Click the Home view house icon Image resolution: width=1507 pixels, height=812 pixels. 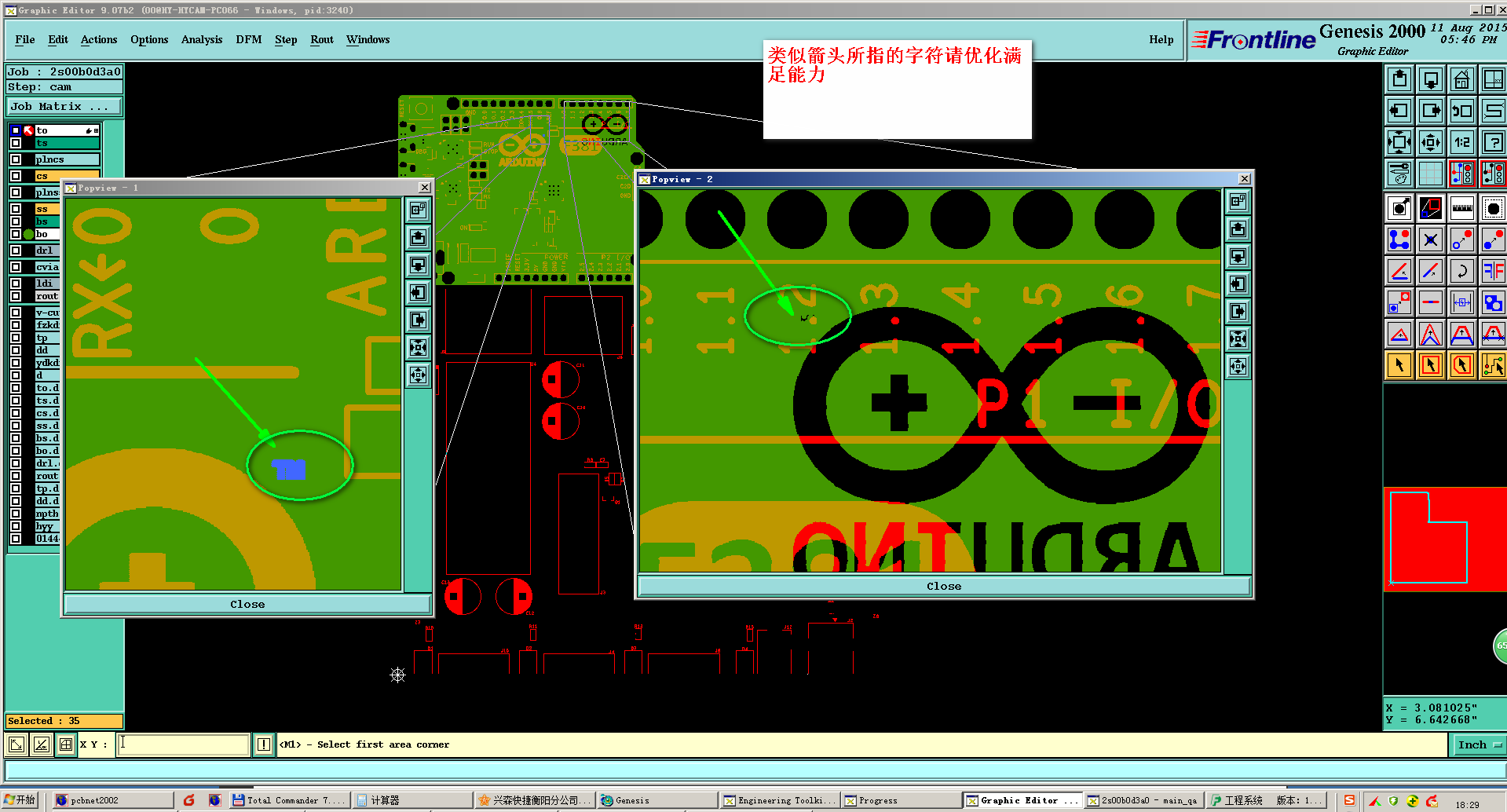(1461, 79)
